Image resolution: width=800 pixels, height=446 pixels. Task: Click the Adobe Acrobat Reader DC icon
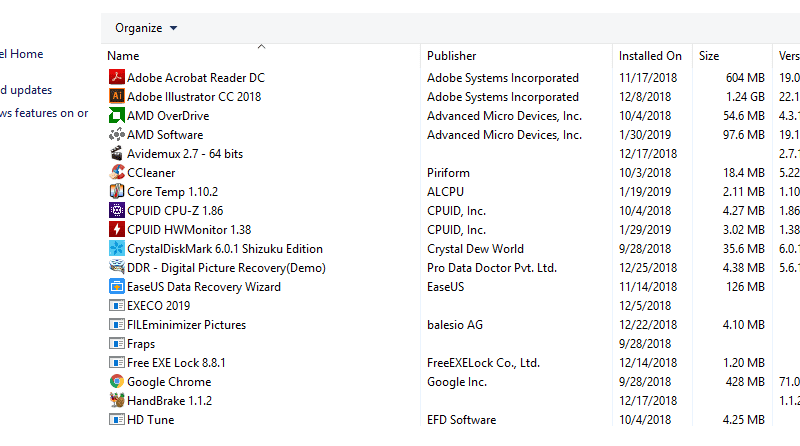click(x=116, y=77)
